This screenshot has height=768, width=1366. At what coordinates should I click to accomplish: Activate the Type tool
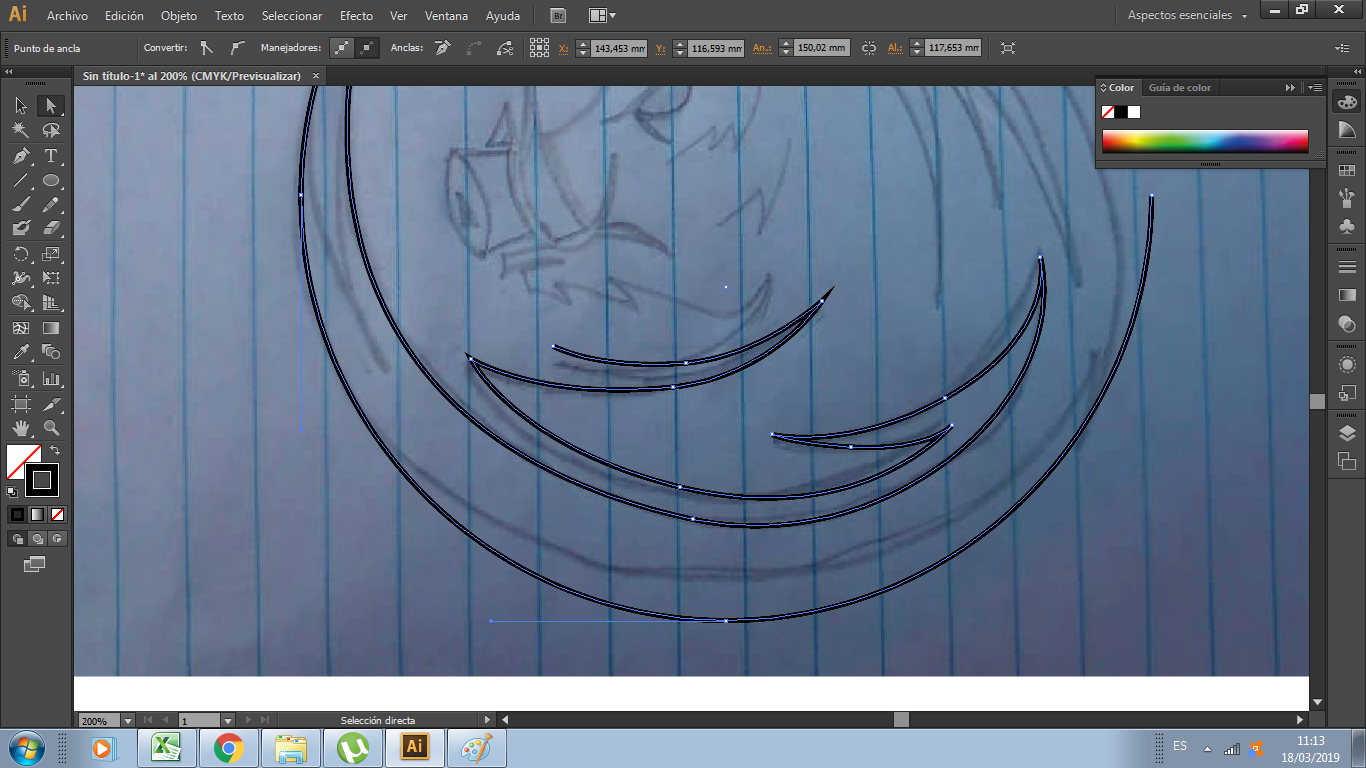(51, 156)
